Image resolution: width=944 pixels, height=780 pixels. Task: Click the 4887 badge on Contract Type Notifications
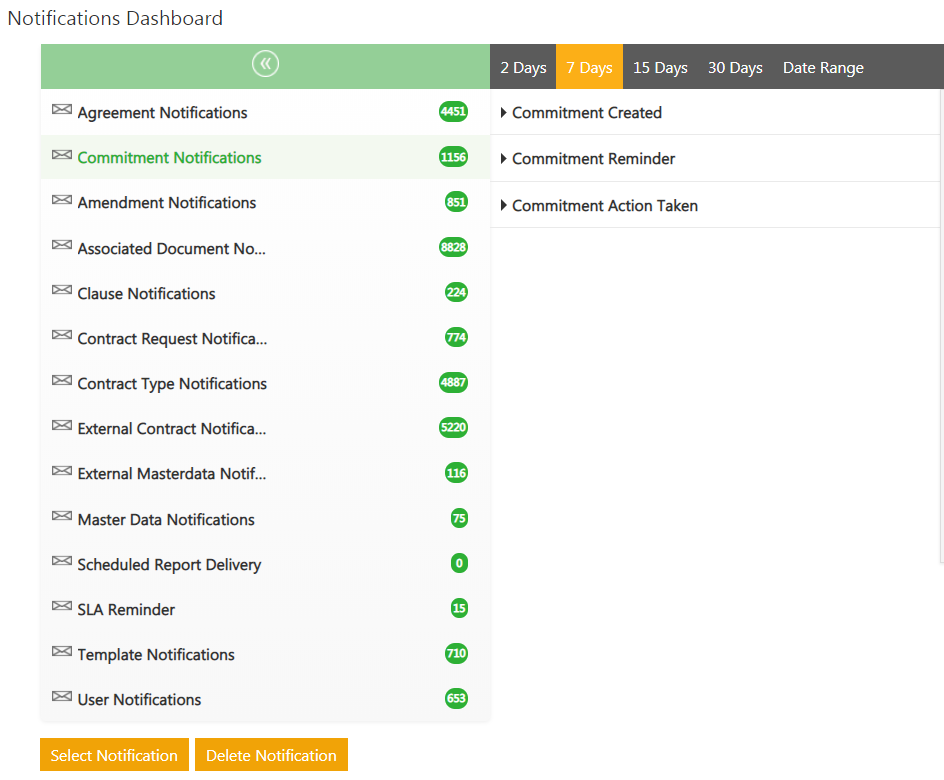click(453, 383)
